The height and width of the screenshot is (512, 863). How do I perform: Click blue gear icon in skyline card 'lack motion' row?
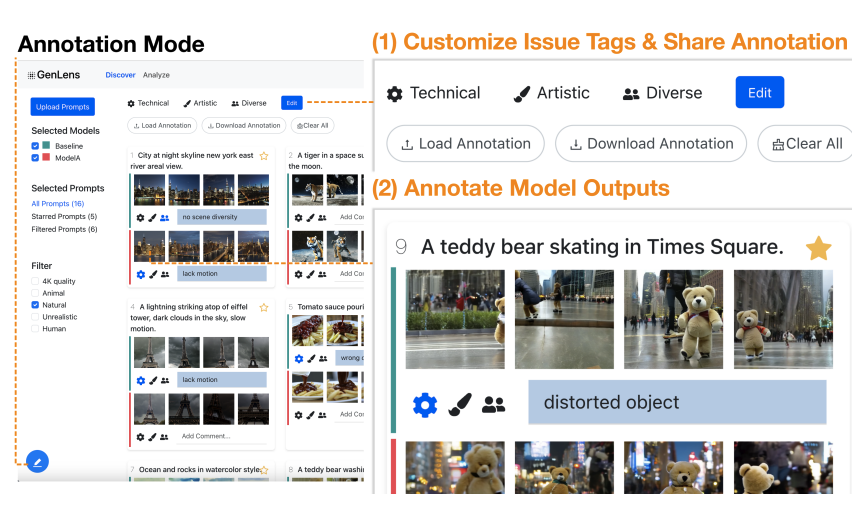140,274
